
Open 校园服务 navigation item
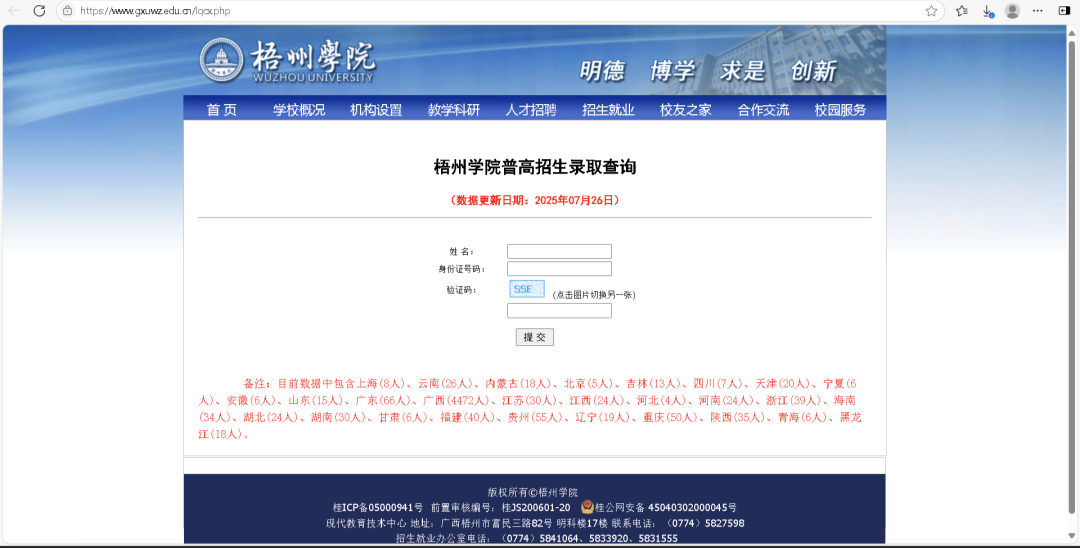pos(840,109)
